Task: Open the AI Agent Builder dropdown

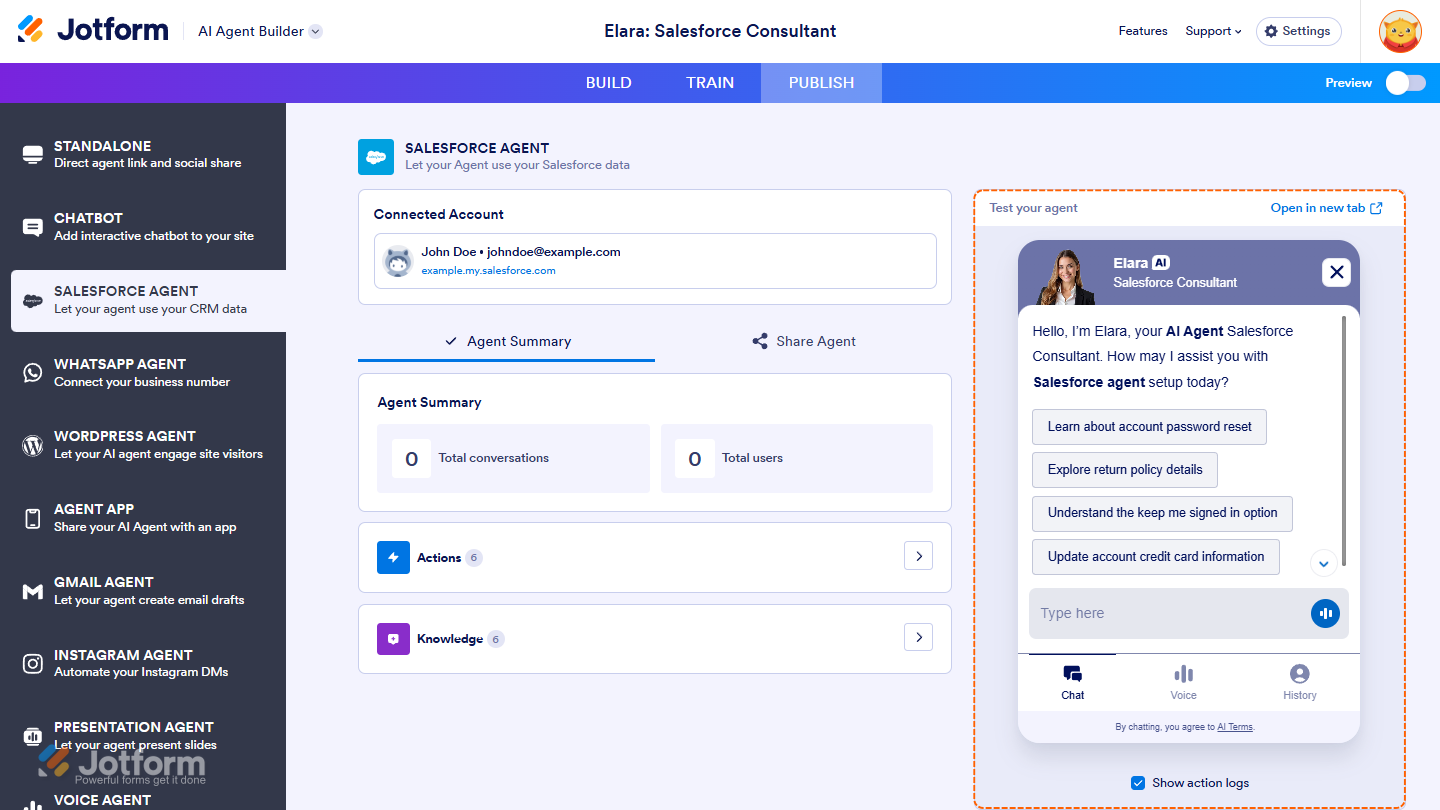Action: click(259, 31)
